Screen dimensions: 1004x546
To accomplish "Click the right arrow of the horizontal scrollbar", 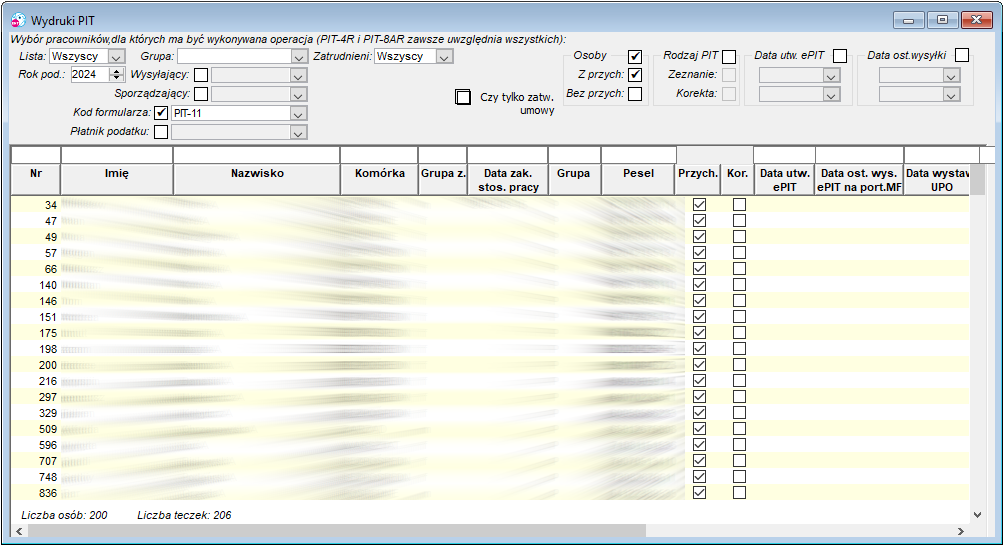I will [960, 531].
